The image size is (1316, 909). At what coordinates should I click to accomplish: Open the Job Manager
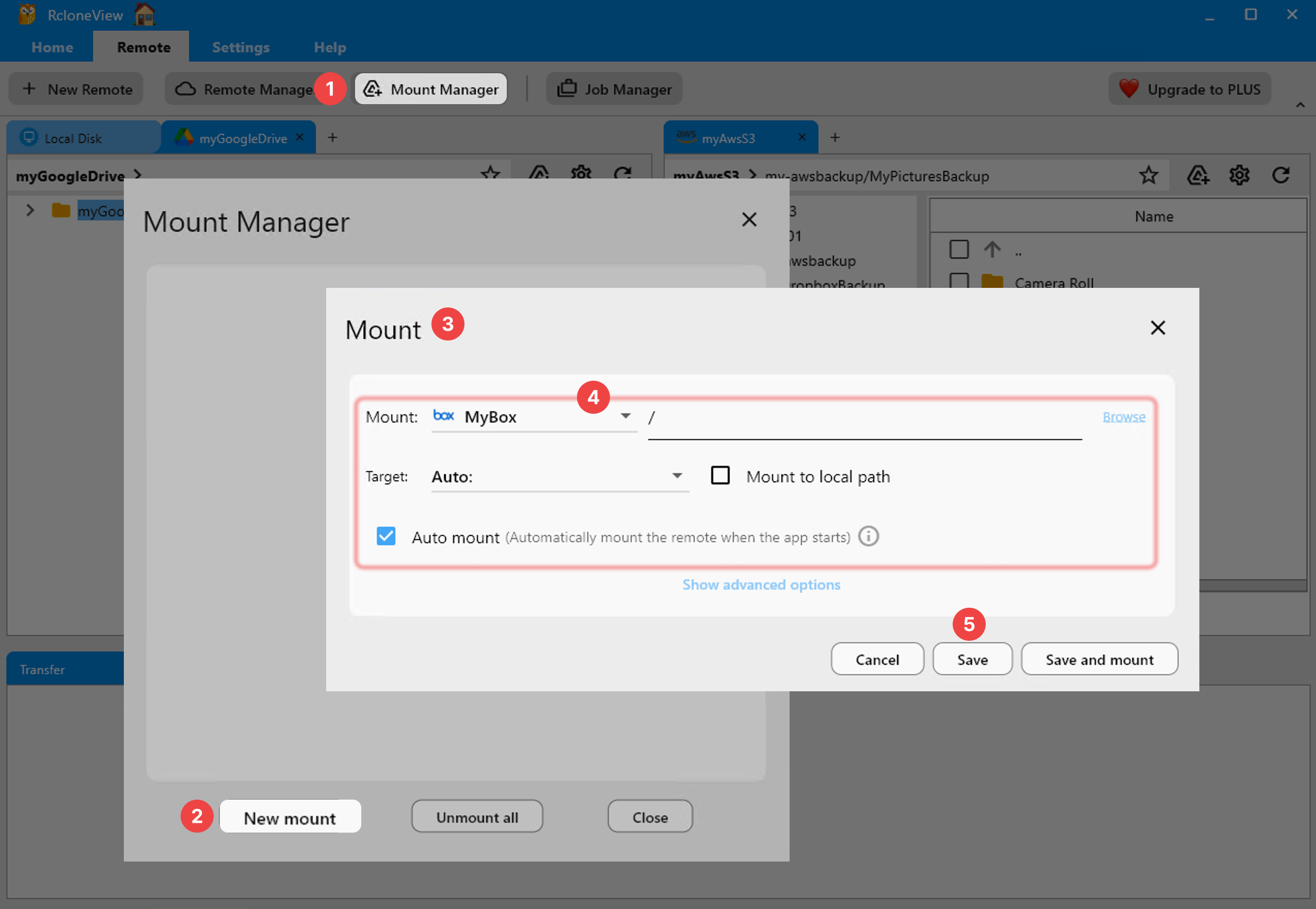pos(614,89)
